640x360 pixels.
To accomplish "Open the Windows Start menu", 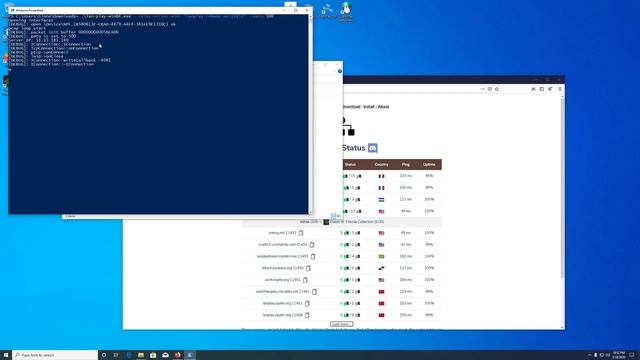I will coord(6,355).
